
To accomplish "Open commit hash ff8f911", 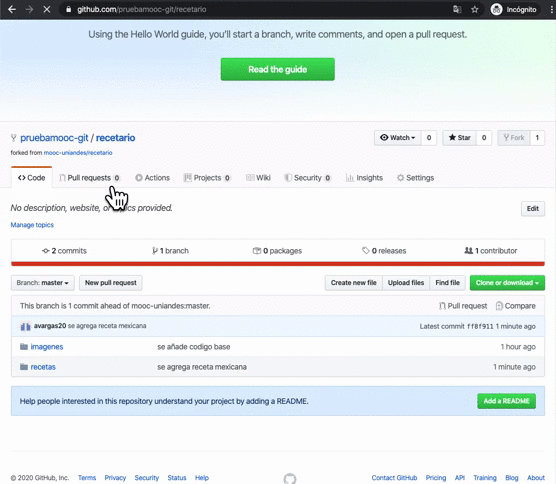I will click(480, 326).
